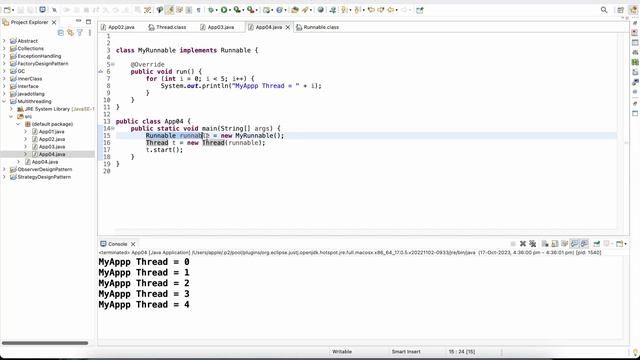
Task: Collapse the Multithreading project
Action: [x=4, y=101]
